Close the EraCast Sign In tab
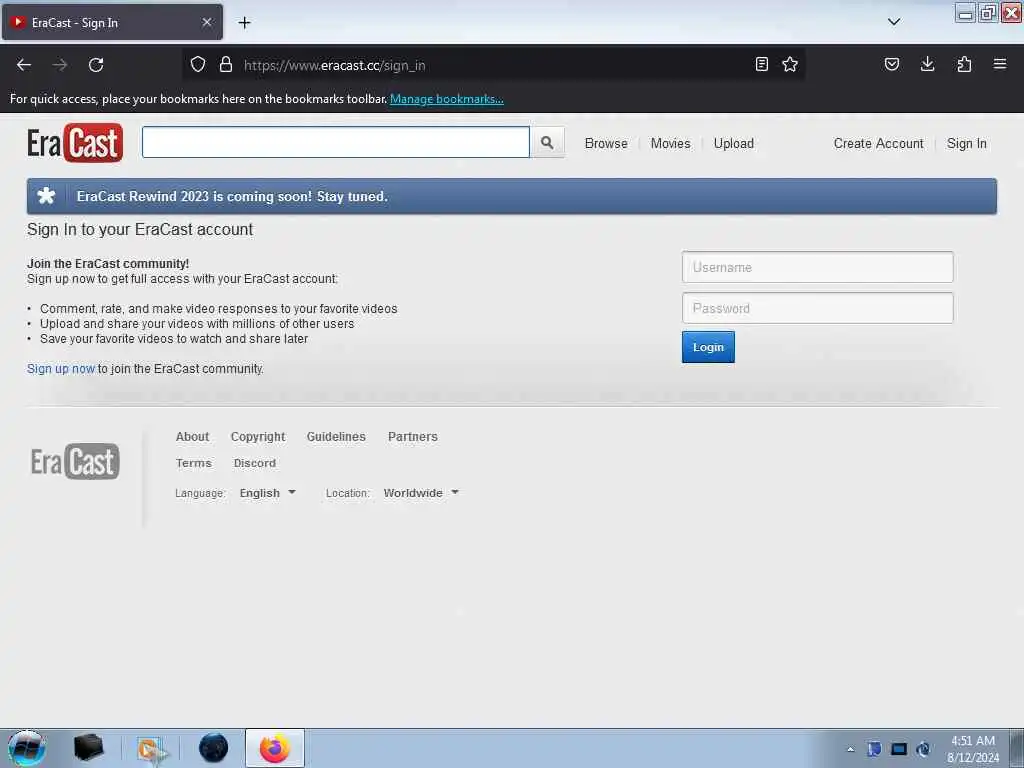This screenshot has height=768, width=1024. pos(207,22)
